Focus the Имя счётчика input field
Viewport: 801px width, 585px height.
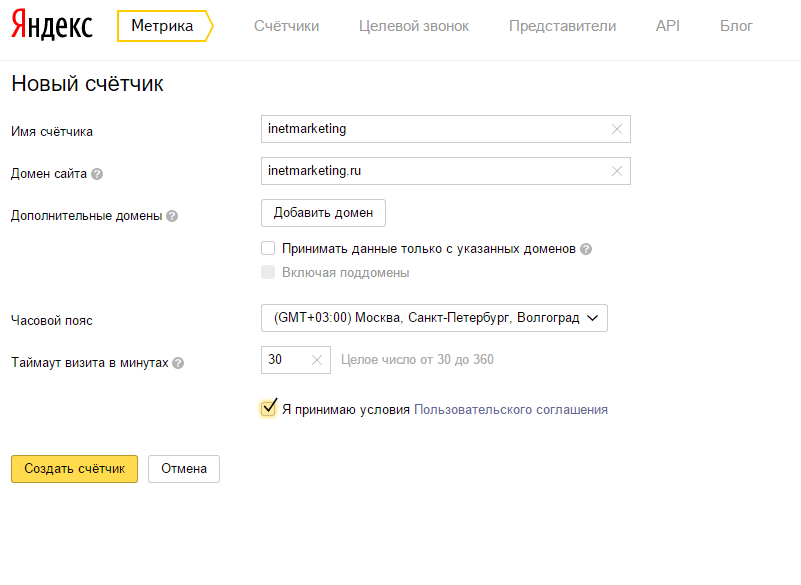click(x=446, y=129)
